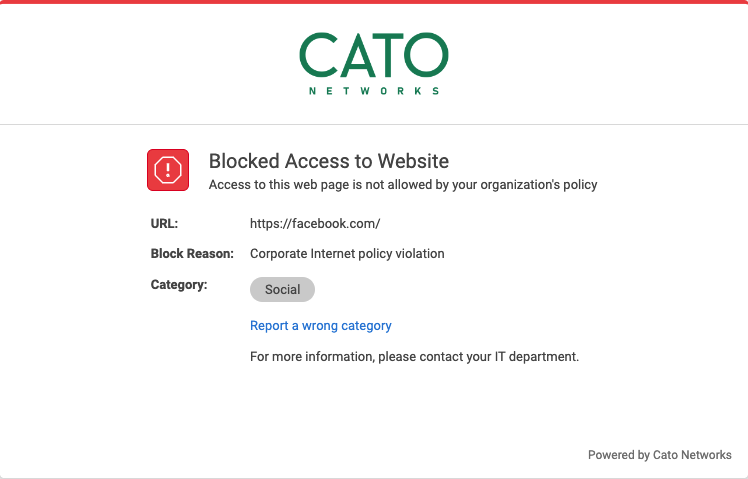Click the NETWORKS tagline under the logo
748x479 pixels.
(374, 91)
